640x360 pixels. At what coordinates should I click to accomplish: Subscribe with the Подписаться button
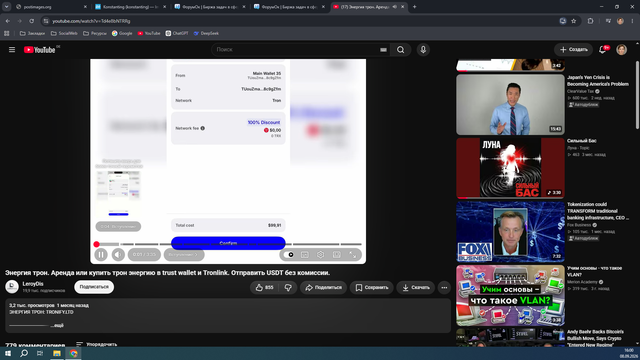pos(94,287)
